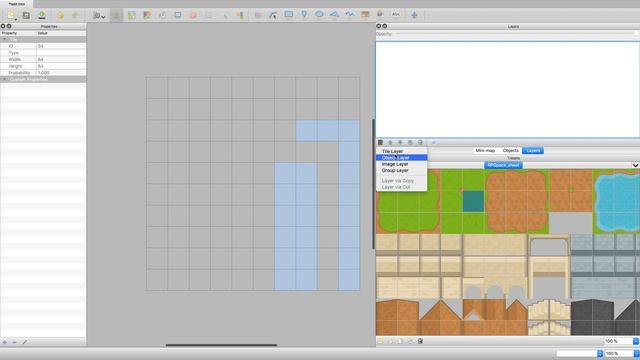The height and width of the screenshot is (360, 640).
Task: Choose Object Layer from the popup menu
Action: coord(402,158)
